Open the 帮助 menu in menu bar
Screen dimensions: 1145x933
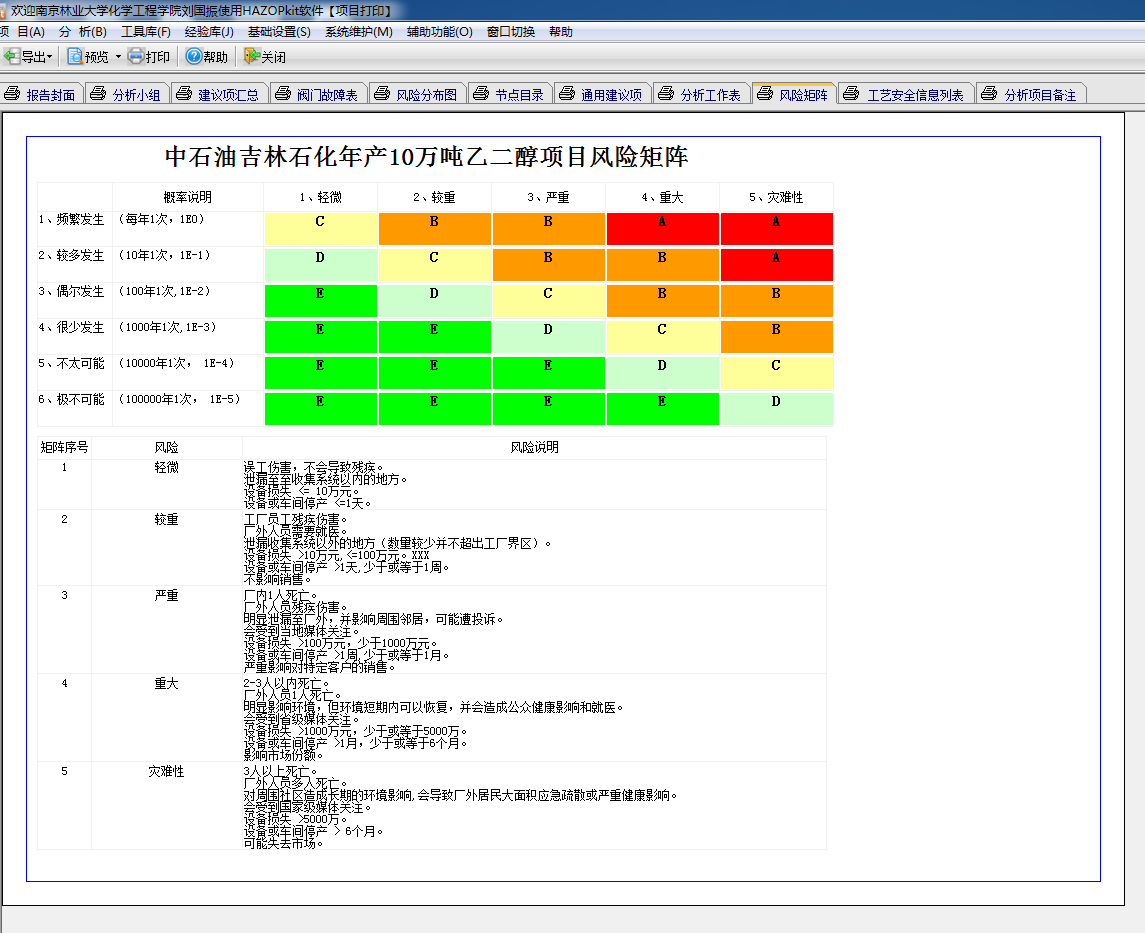coord(561,31)
